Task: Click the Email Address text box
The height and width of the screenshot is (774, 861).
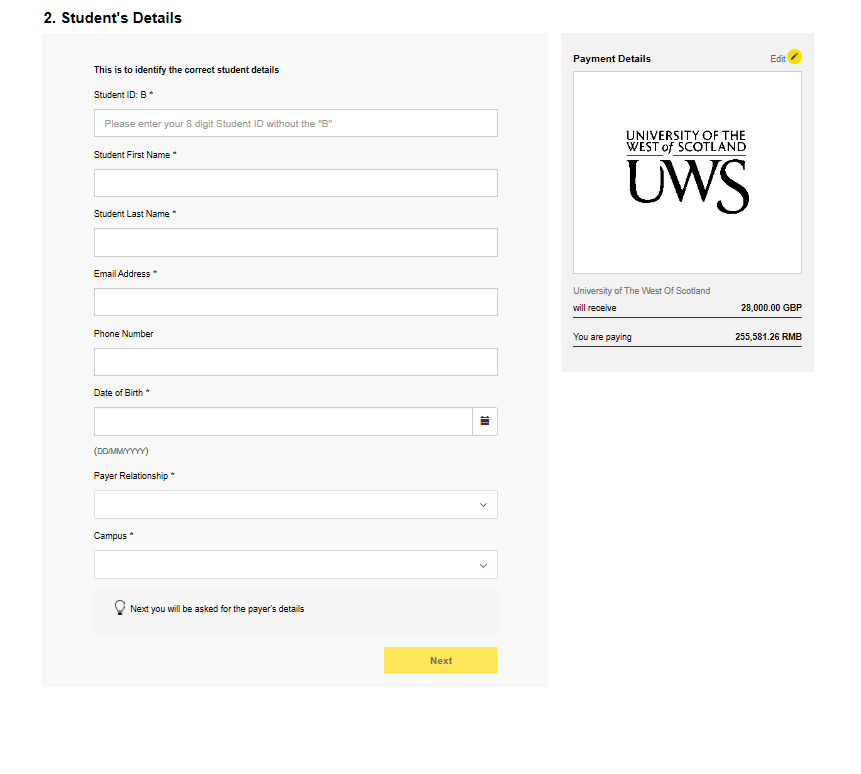Action: click(295, 302)
